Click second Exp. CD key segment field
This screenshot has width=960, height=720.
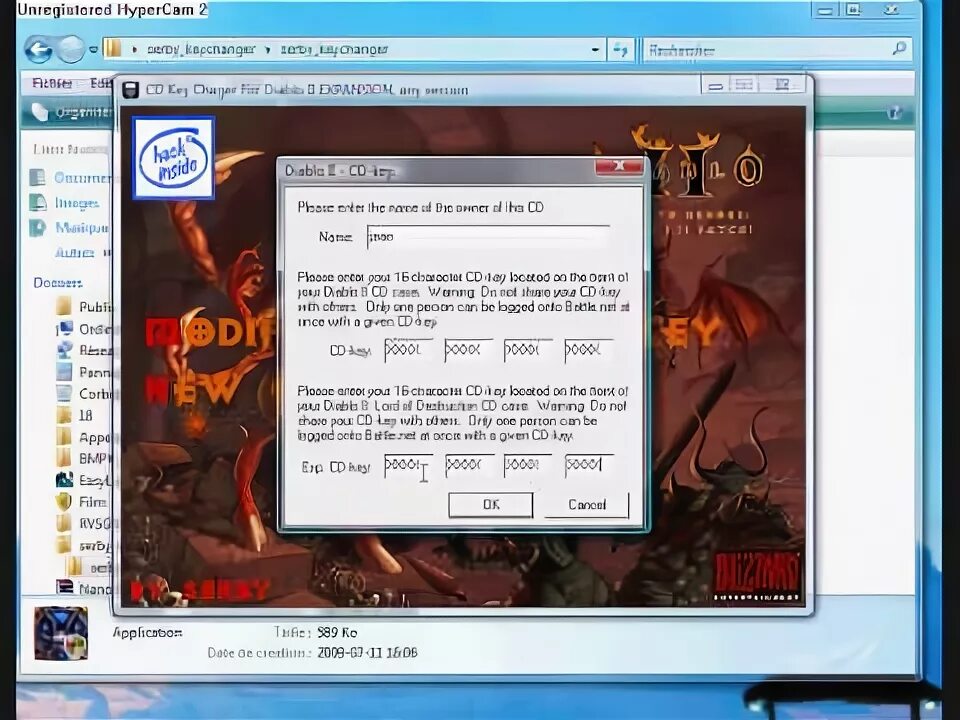pyautogui.click(x=469, y=465)
